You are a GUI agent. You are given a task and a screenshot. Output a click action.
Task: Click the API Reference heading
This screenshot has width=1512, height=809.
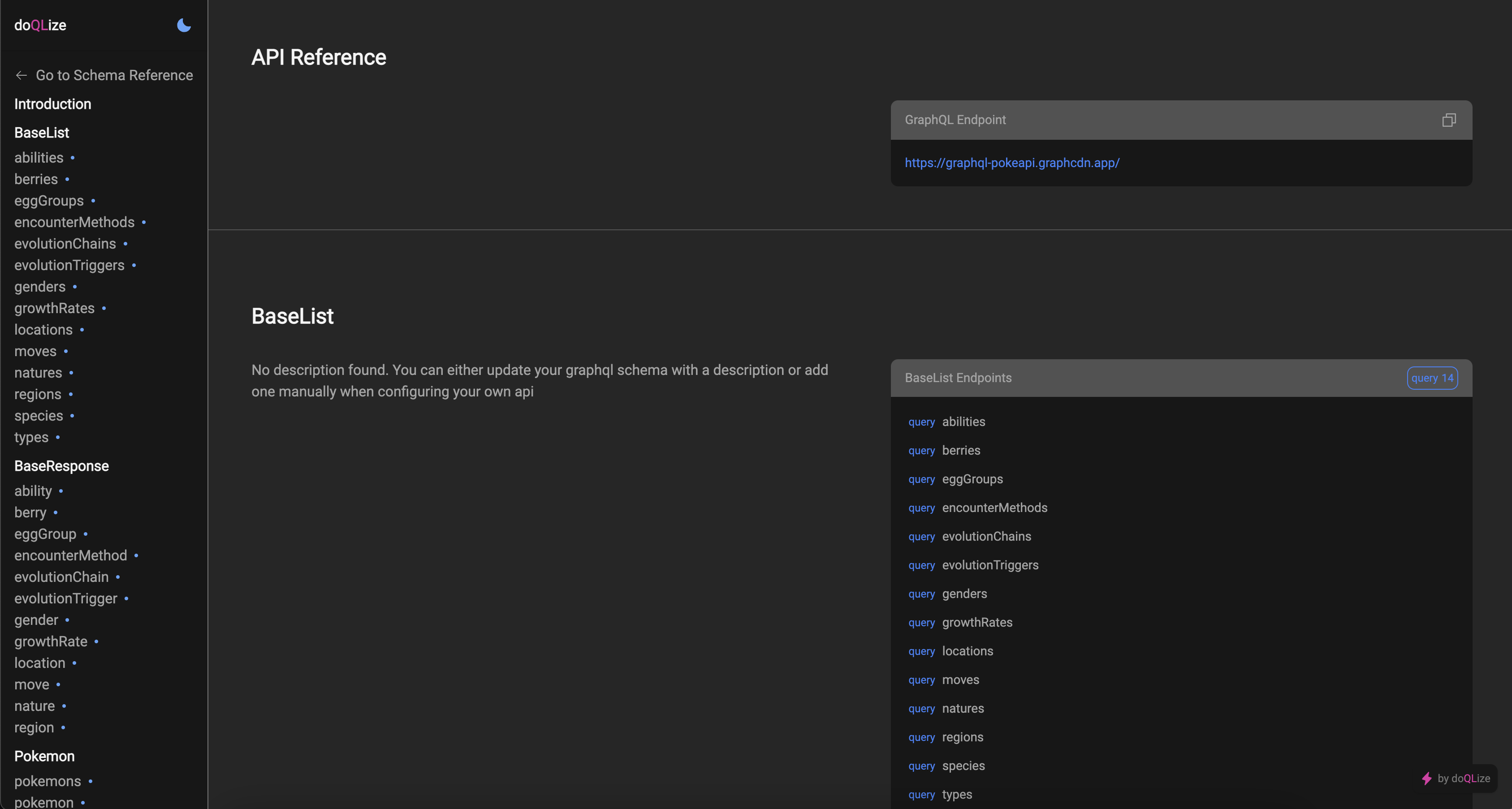pyautogui.click(x=319, y=57)
